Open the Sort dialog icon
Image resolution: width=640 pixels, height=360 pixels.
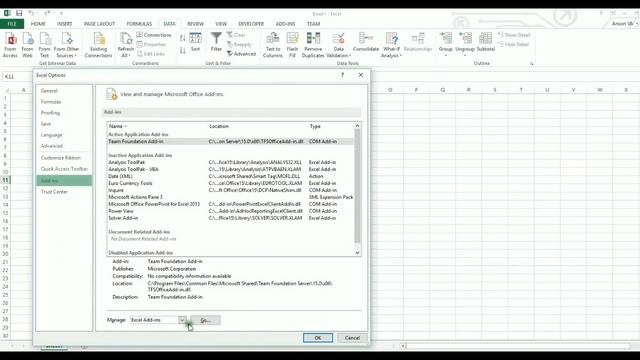196,42
